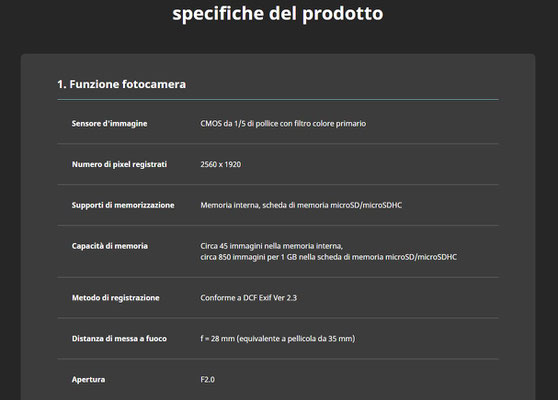Click the 'circa 850 immagini per 1 GB' line

point(328,257)
